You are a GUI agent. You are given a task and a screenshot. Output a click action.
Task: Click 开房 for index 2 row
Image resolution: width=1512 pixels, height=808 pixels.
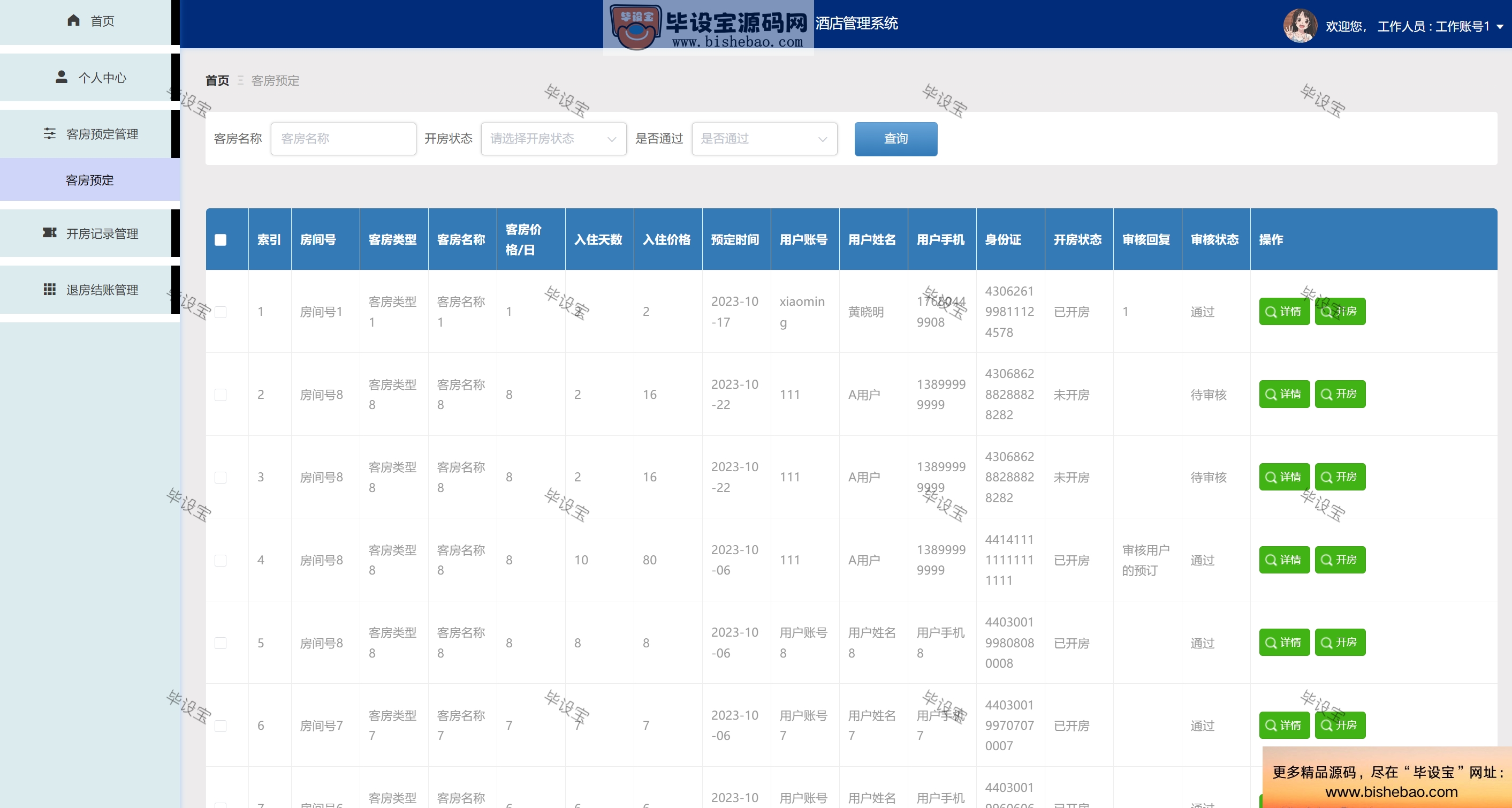pyautogui.click(x=1340, y=394)
